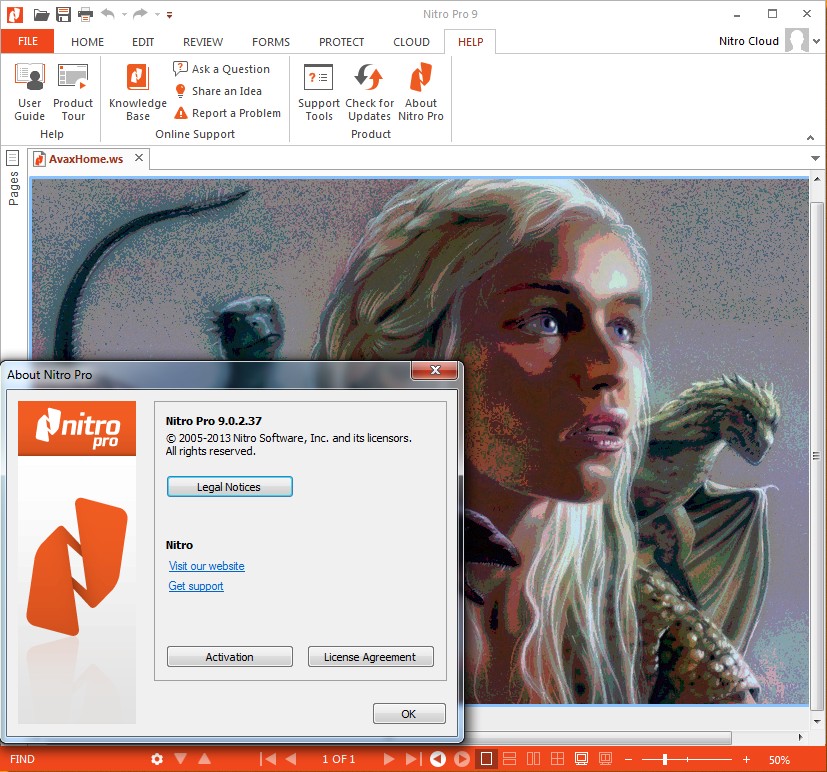Toggle full screen view
The height and width of the screenshot is (772, 827).
tap(581, 759)
